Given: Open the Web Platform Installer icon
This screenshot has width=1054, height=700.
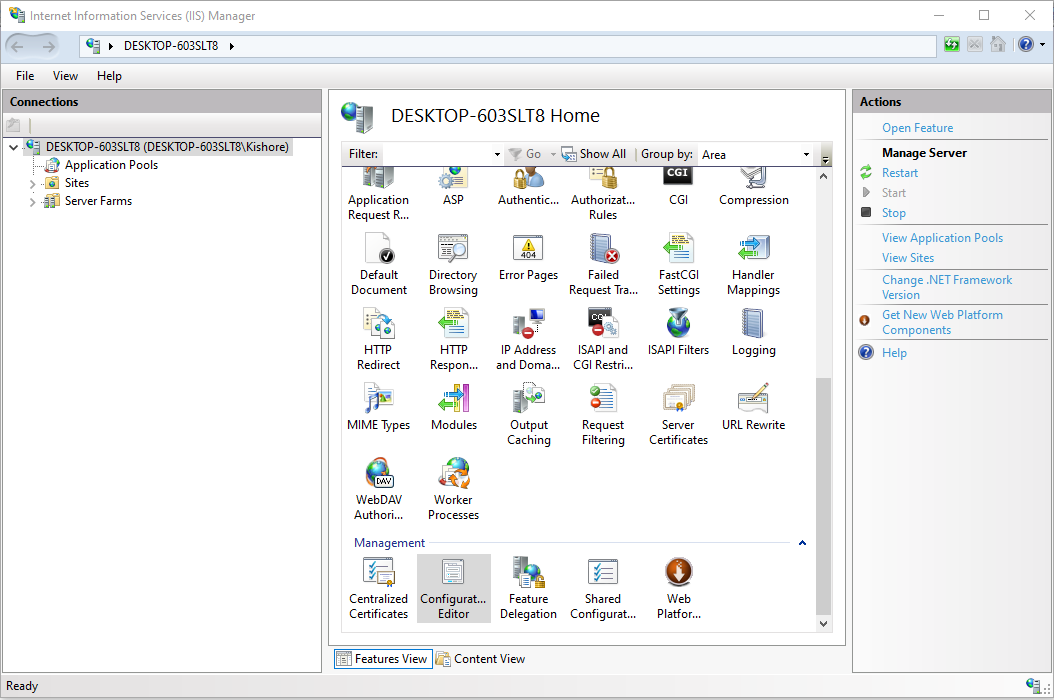Looking at the screenshot, I should 678,588.
